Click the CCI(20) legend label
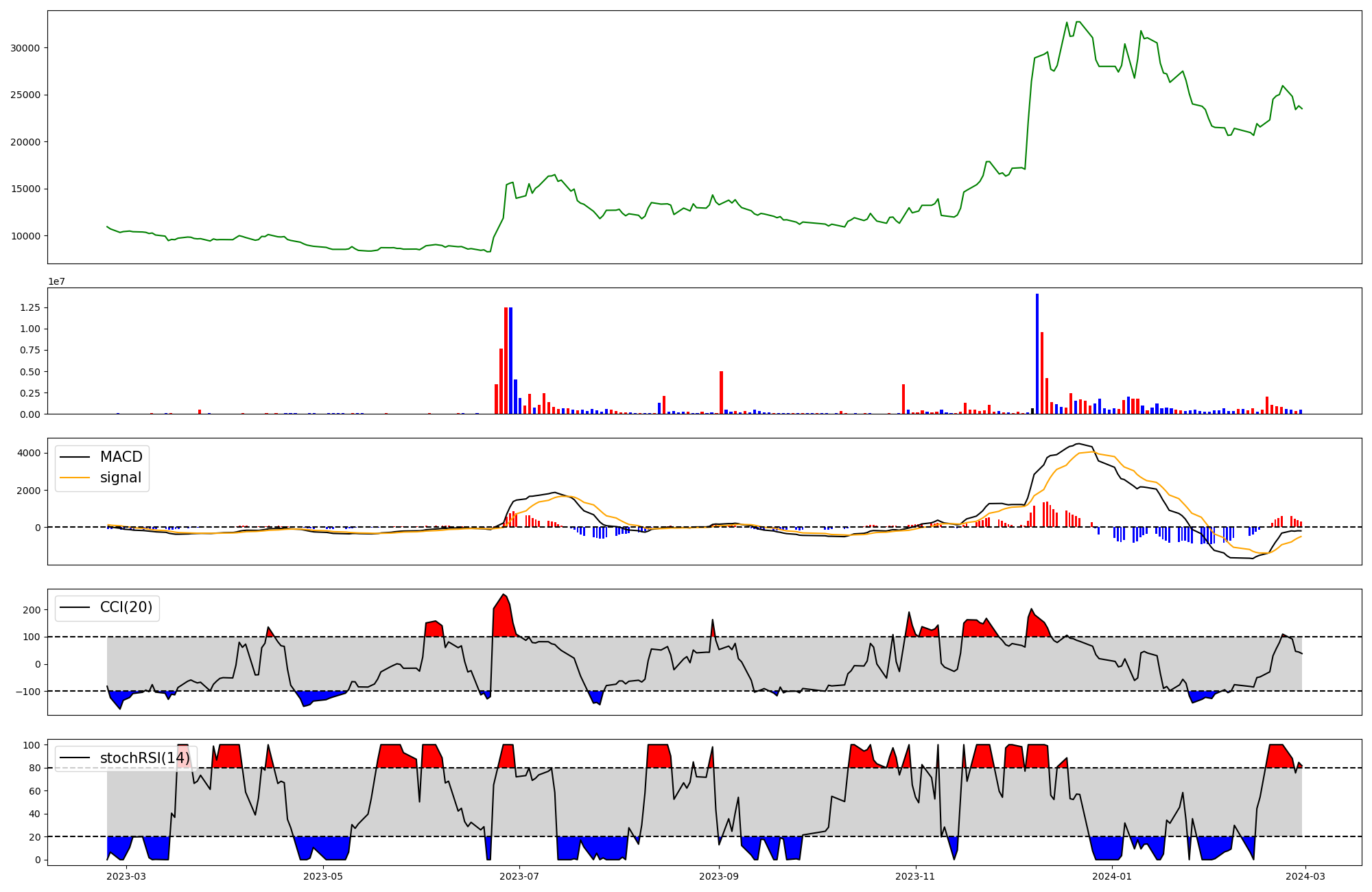The height and width of the screenshot is (892, 1372). [126, 608]
